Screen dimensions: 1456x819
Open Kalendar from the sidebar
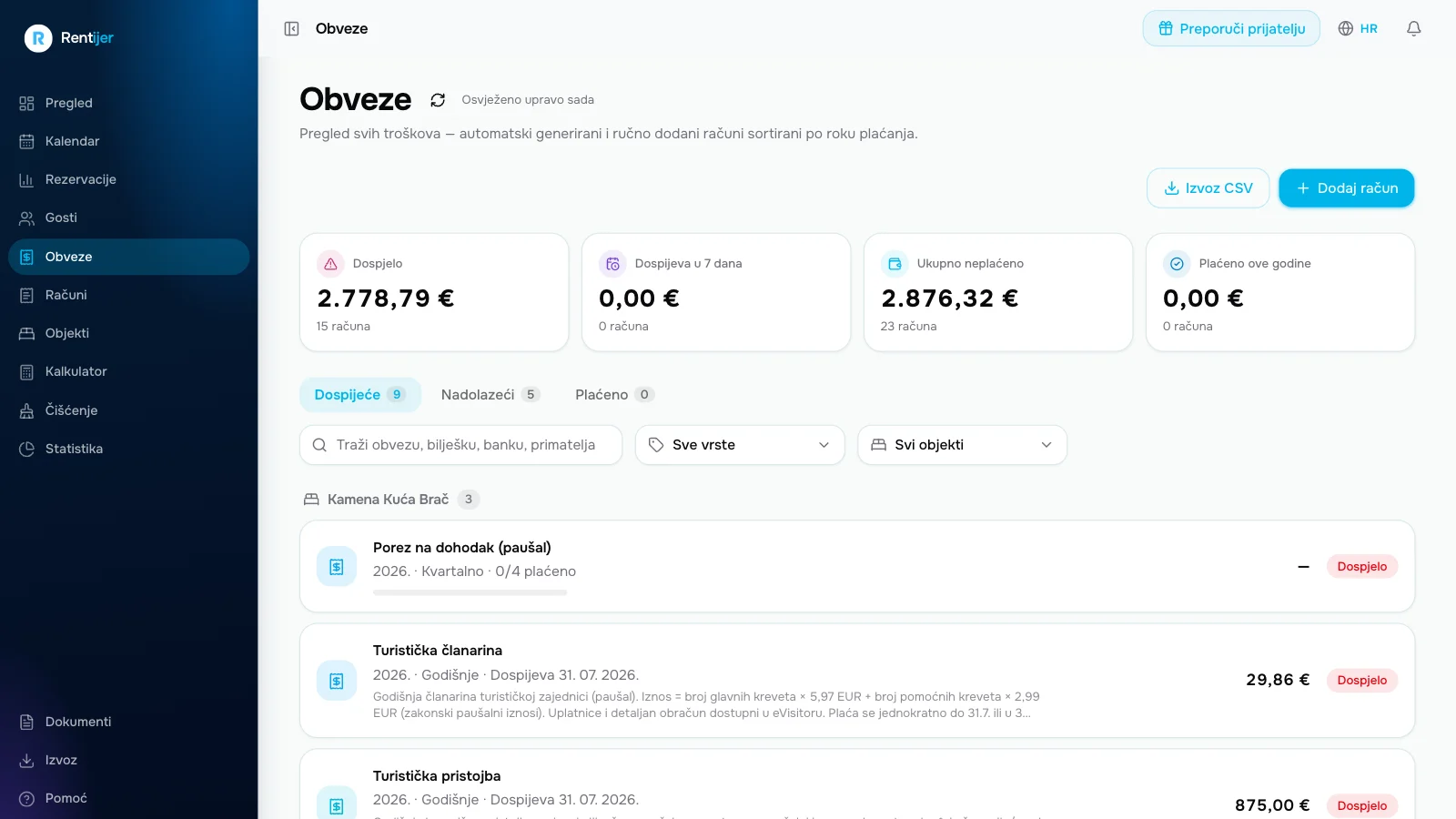pos(128,141)
